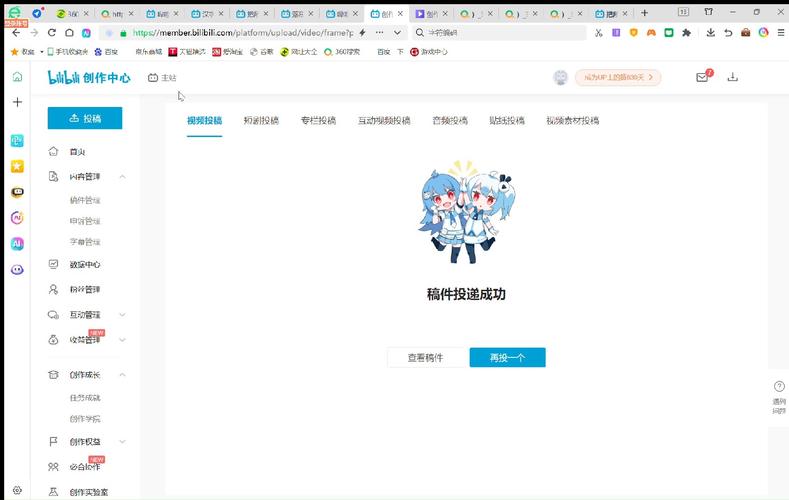Click the header download icon
This screenshot has width=789, height=500.
tap(733, 77)
